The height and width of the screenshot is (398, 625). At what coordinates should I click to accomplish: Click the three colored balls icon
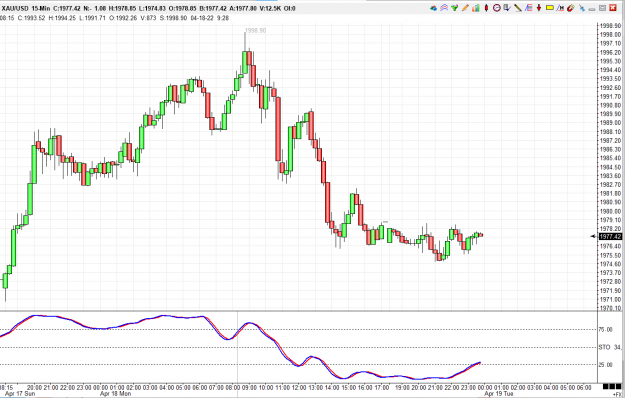click(433, 8)
